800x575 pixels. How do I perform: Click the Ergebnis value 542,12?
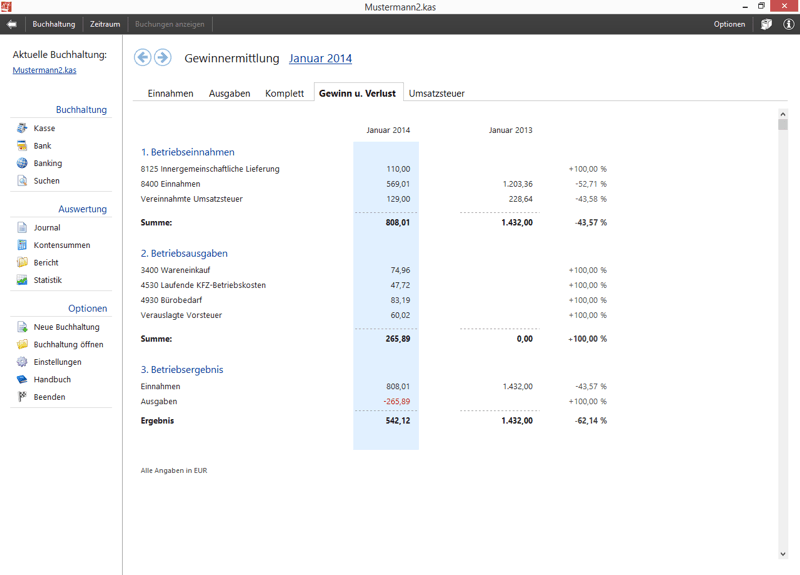point(397,420)
